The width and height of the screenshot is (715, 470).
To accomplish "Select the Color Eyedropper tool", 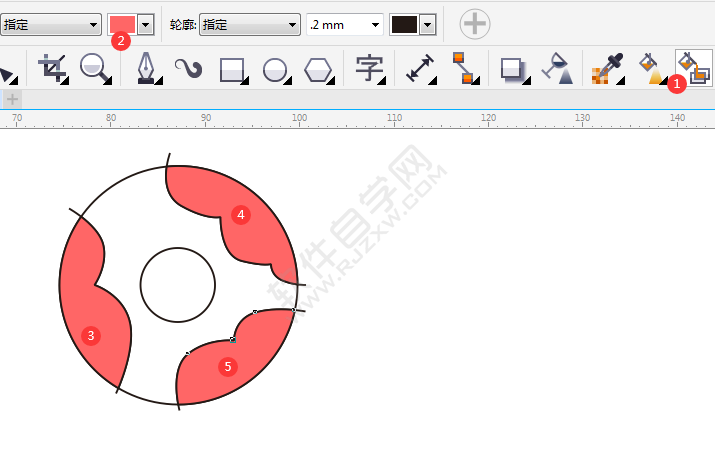I will pos(606,69).
